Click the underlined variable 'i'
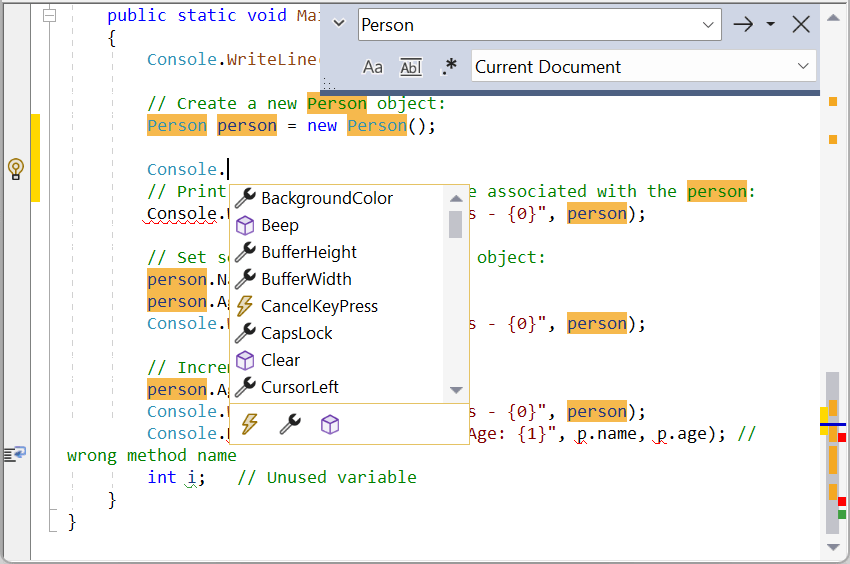The width and height of the screenshot is (850, 564). pos(191,478)
